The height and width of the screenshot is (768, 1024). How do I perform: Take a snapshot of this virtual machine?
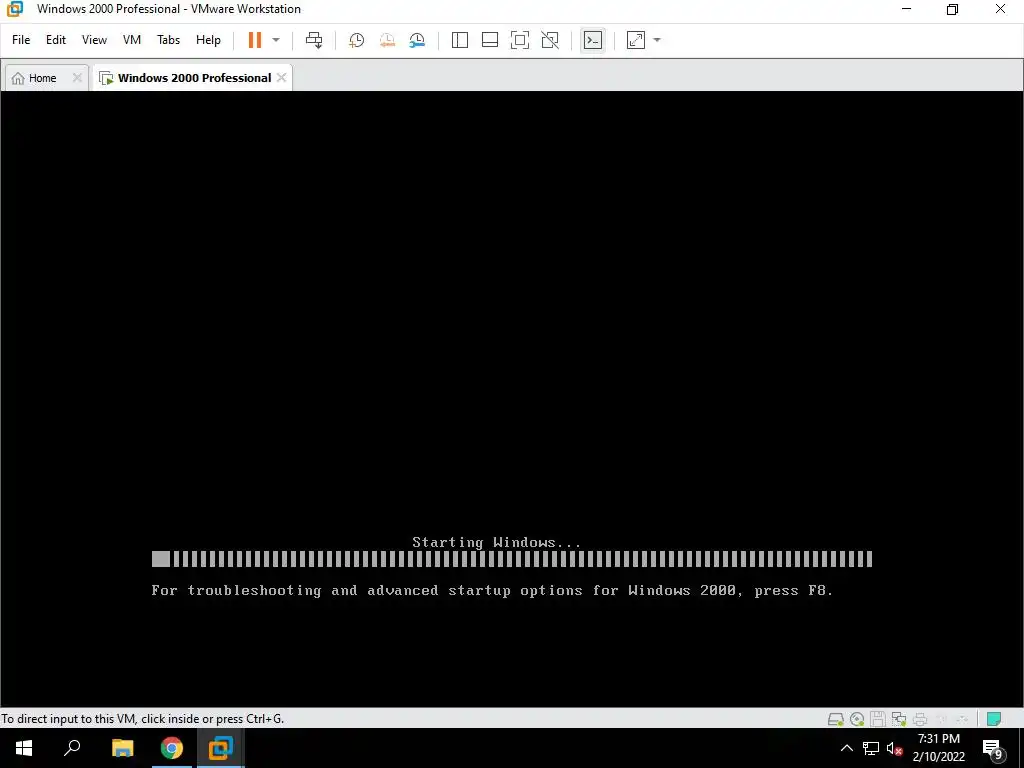(x=357, y=40)
